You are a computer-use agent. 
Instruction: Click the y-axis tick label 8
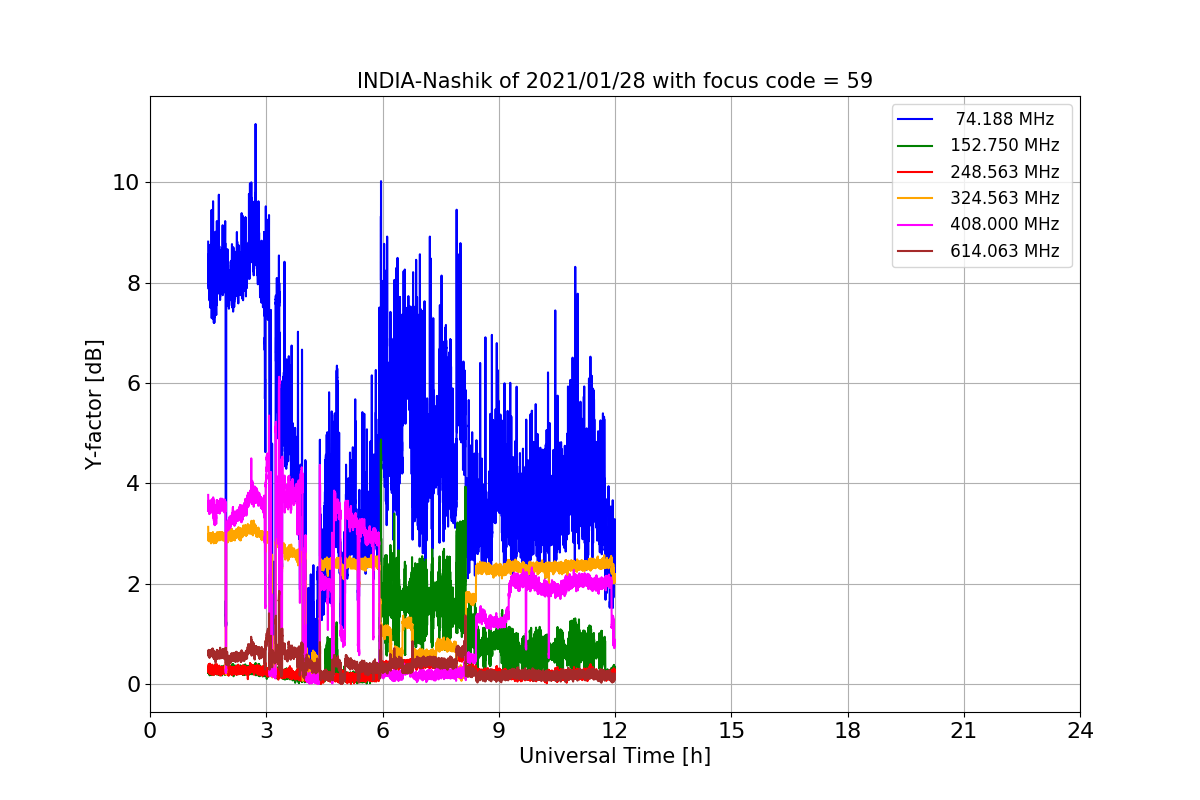pos(132,283)
